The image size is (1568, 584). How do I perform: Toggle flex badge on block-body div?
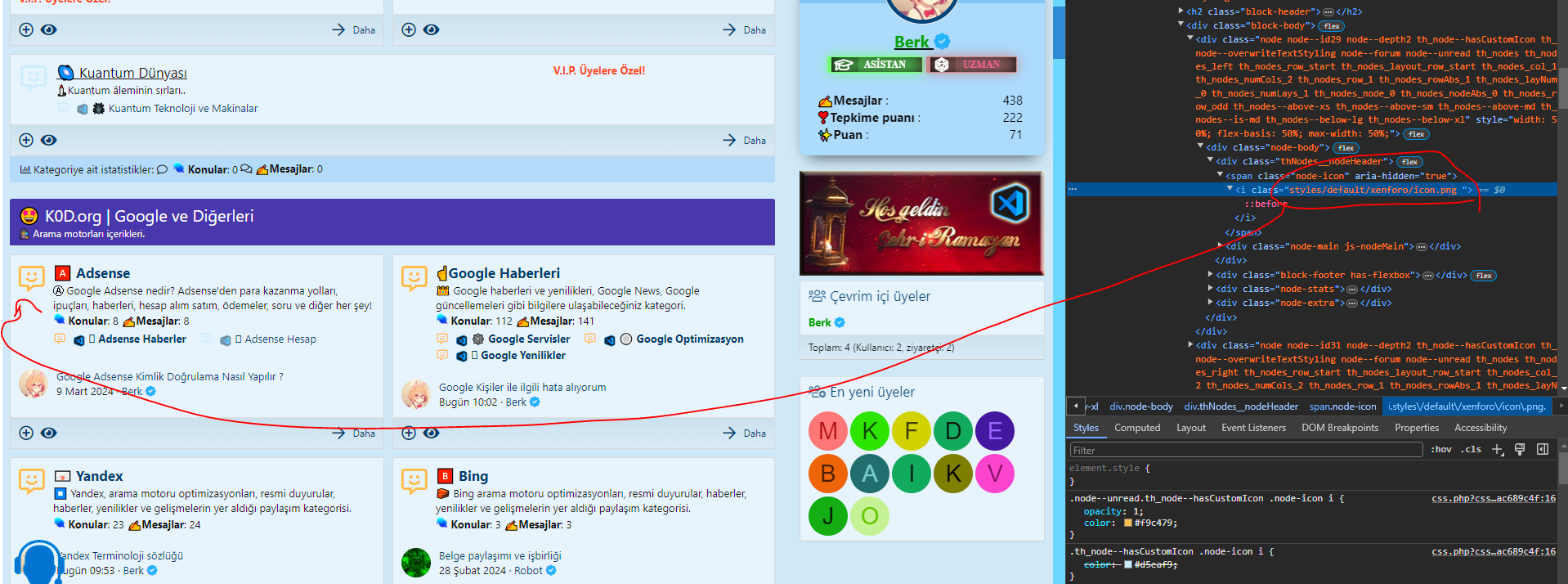pos(1332,26)
